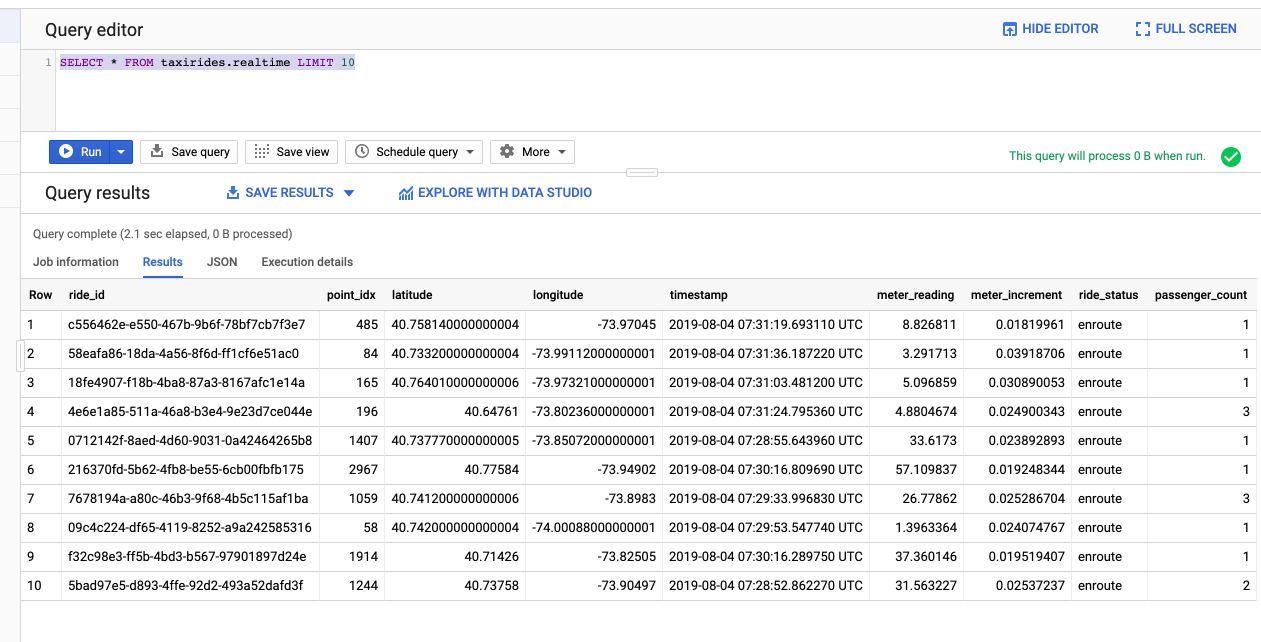Select ride_id 7678194a-a80c-46b3-9f68-4b5c115af1ba
The width and height of the screenshot is (1261, 642).
[188, 498]
